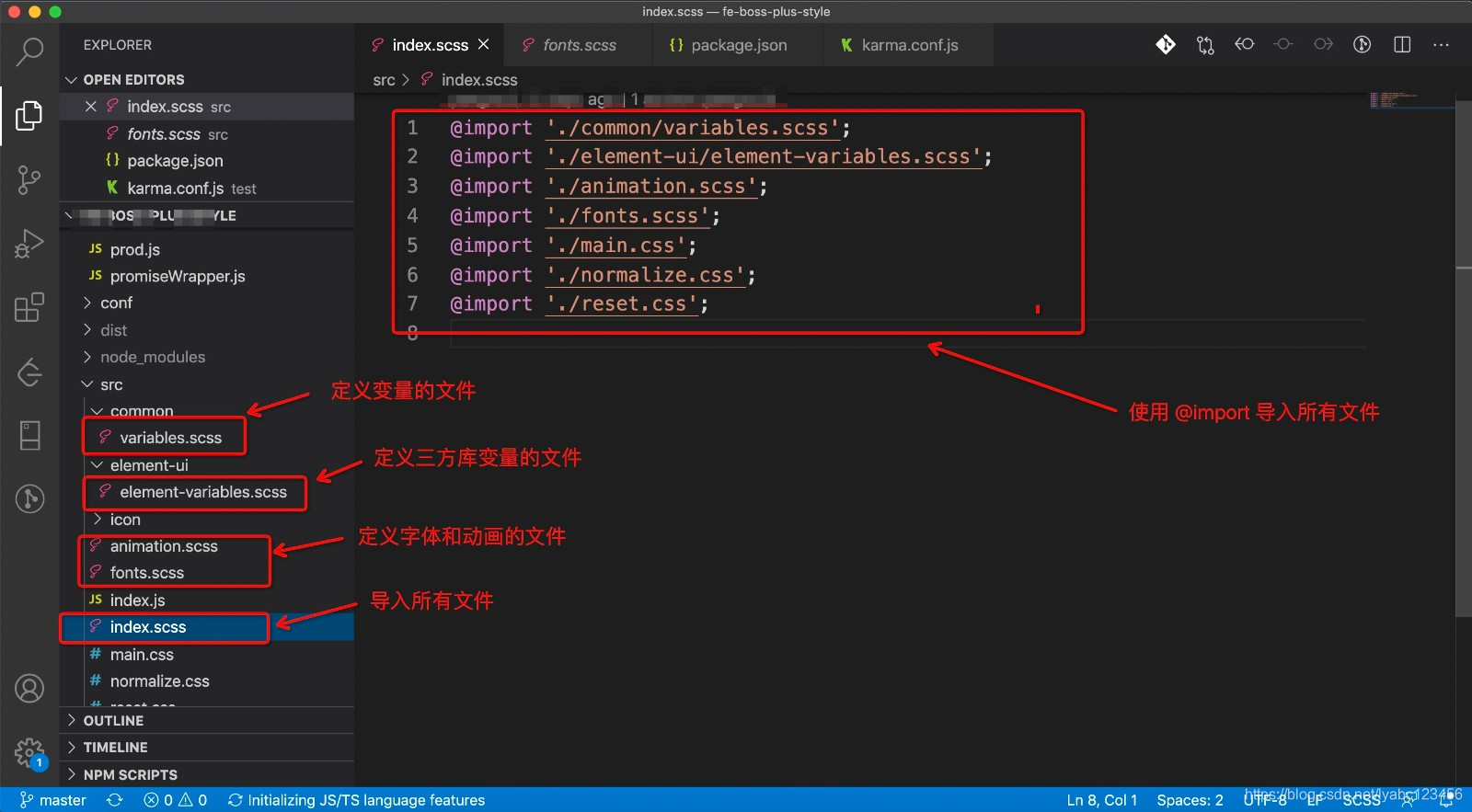Click the open changes compare icon in editor toolbar
1472x812 pixels.
[1205, 44]
